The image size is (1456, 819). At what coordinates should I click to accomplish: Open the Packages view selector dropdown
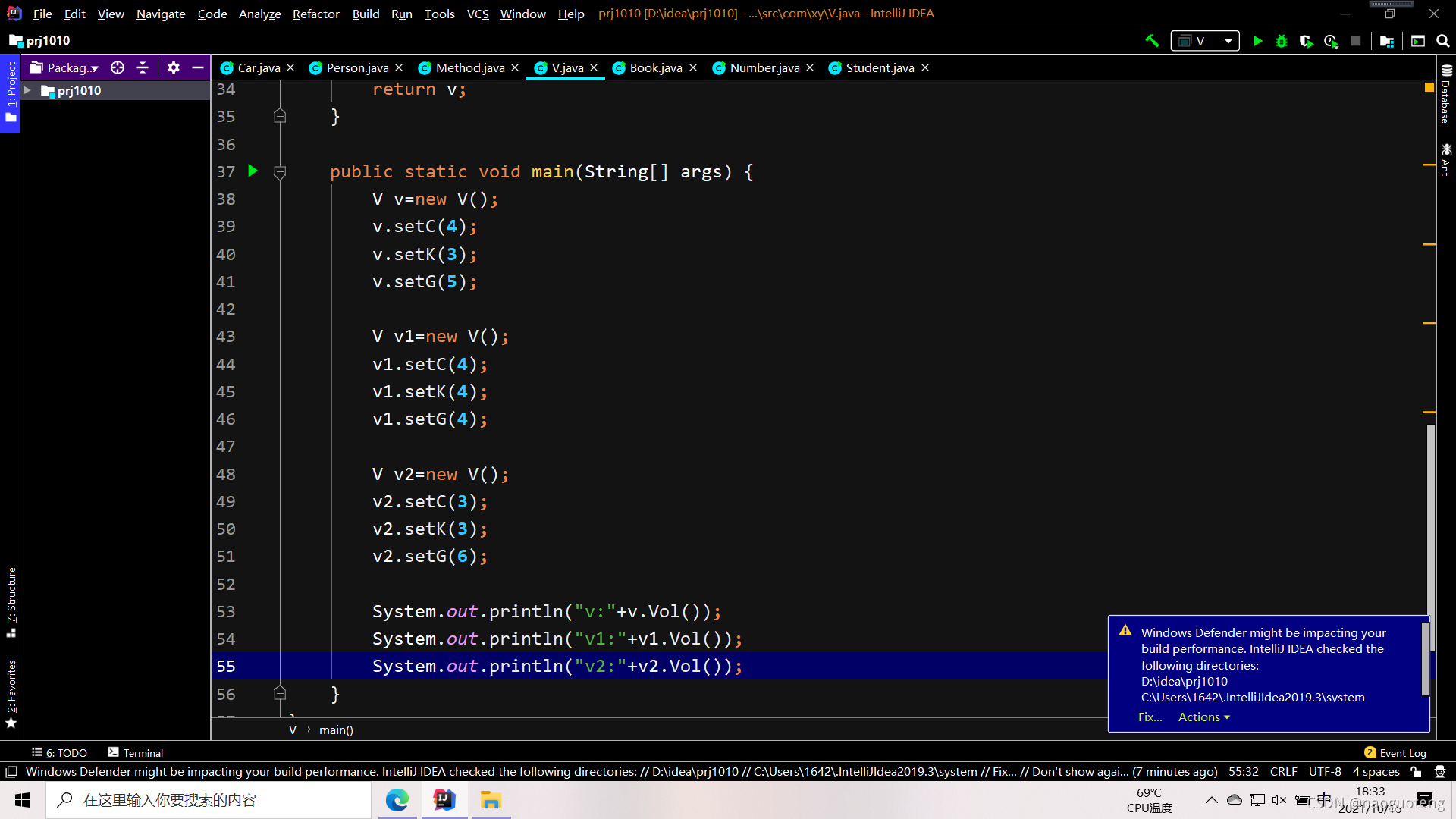pos(72,67)
